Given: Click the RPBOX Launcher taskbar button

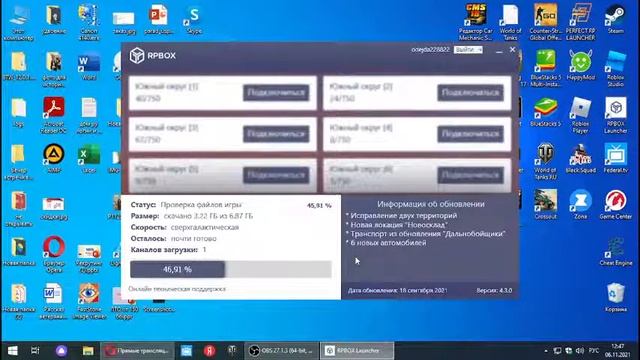Looking at the screenshot, I should tap(357, 351).
